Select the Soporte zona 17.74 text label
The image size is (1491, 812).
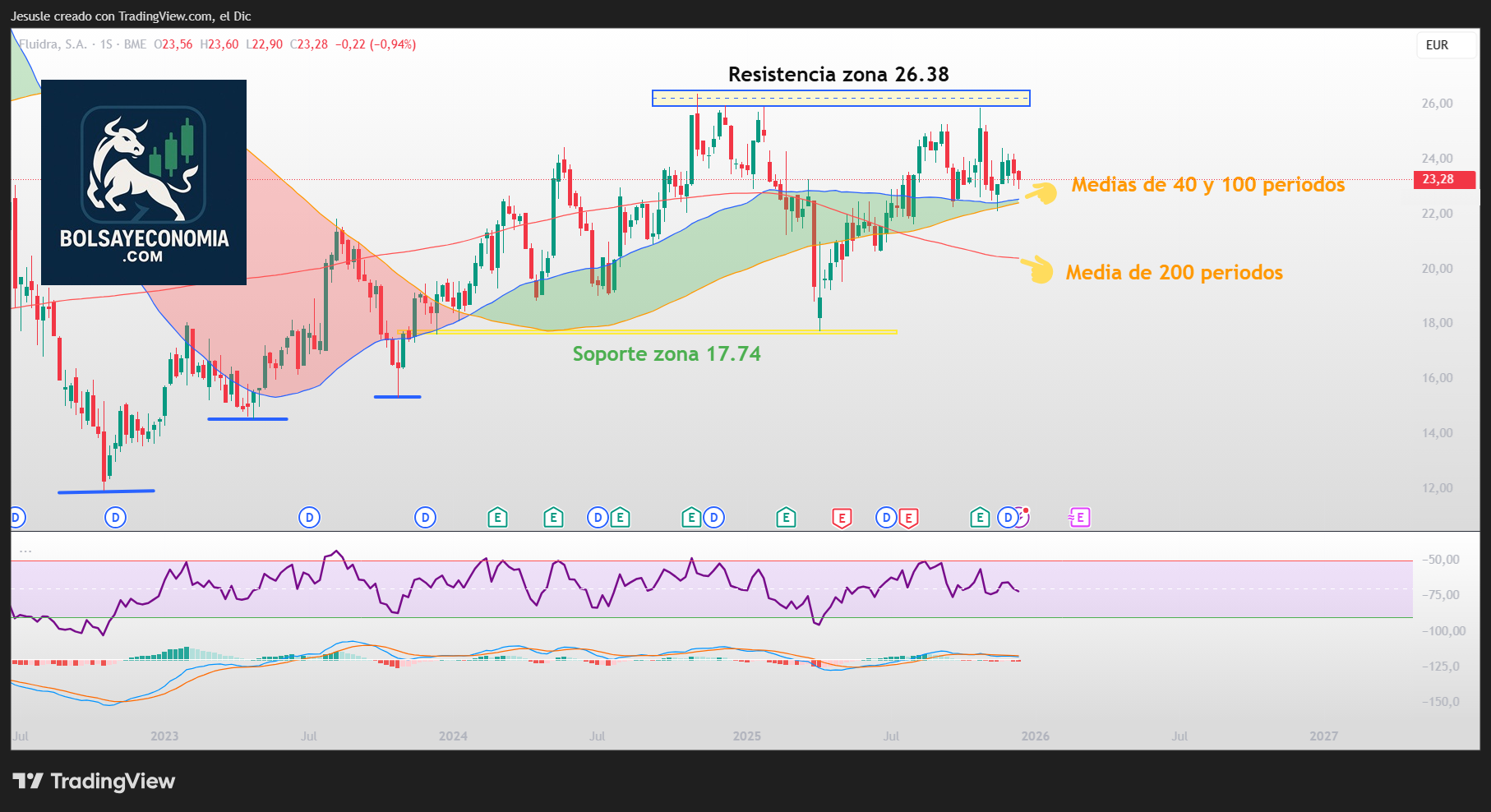click(667, 354)
